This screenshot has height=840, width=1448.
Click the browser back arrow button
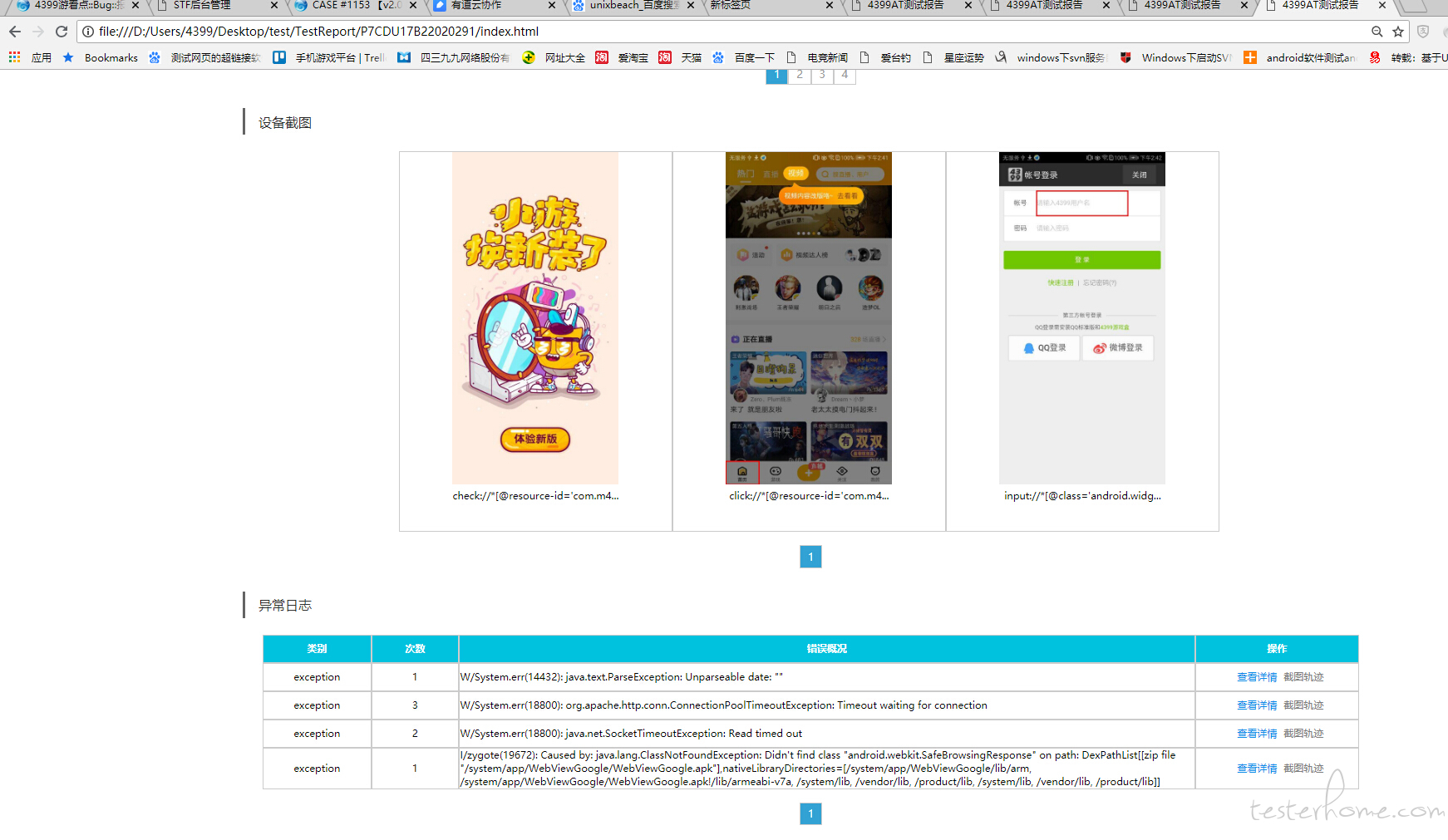coord(15,32)
